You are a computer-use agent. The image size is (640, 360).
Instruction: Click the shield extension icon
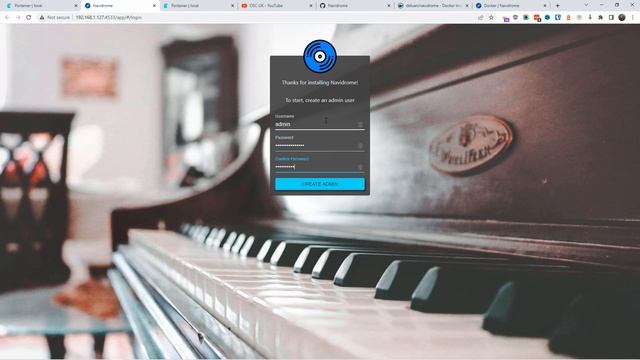pyautogui.click(x=516, y=18)
